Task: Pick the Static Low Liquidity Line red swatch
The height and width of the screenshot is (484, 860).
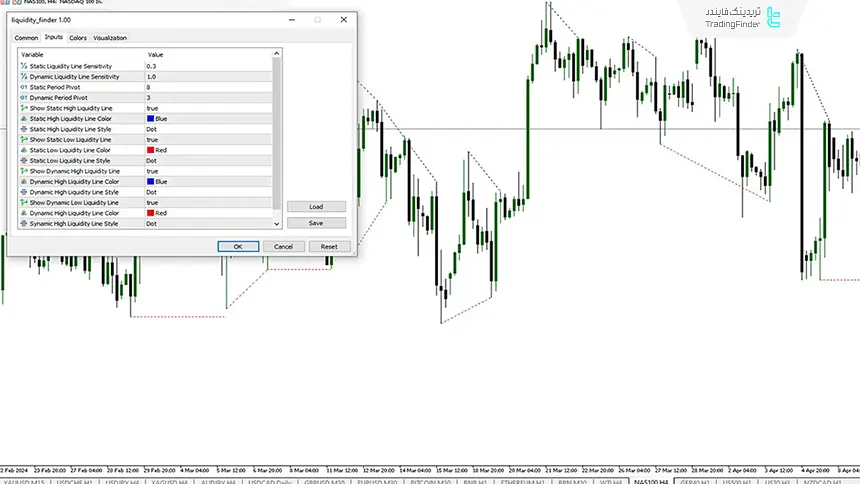Action: 150,150
